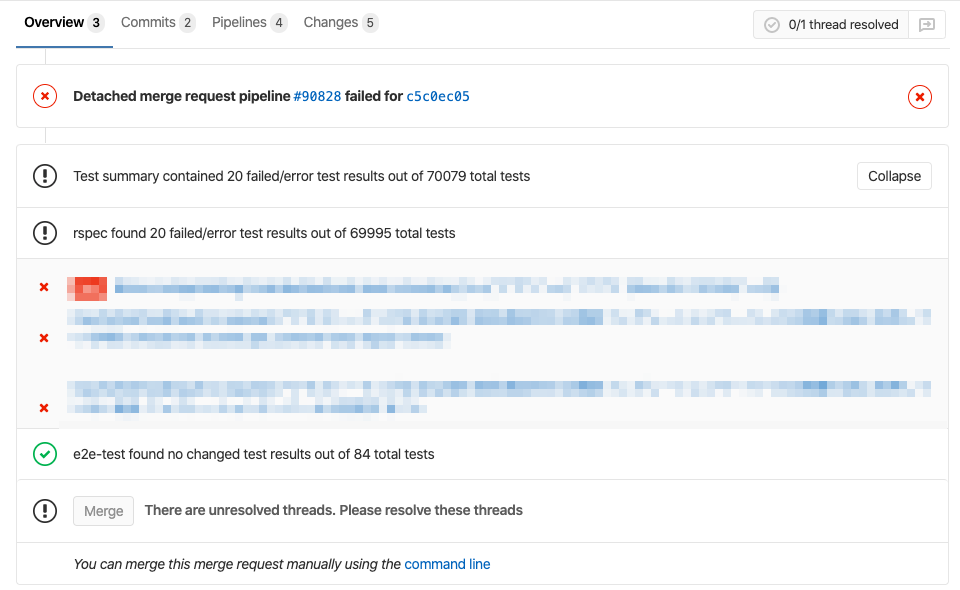Click the warning icon next to the rspec results
This screenshot has width=960, height=590.
44,233
